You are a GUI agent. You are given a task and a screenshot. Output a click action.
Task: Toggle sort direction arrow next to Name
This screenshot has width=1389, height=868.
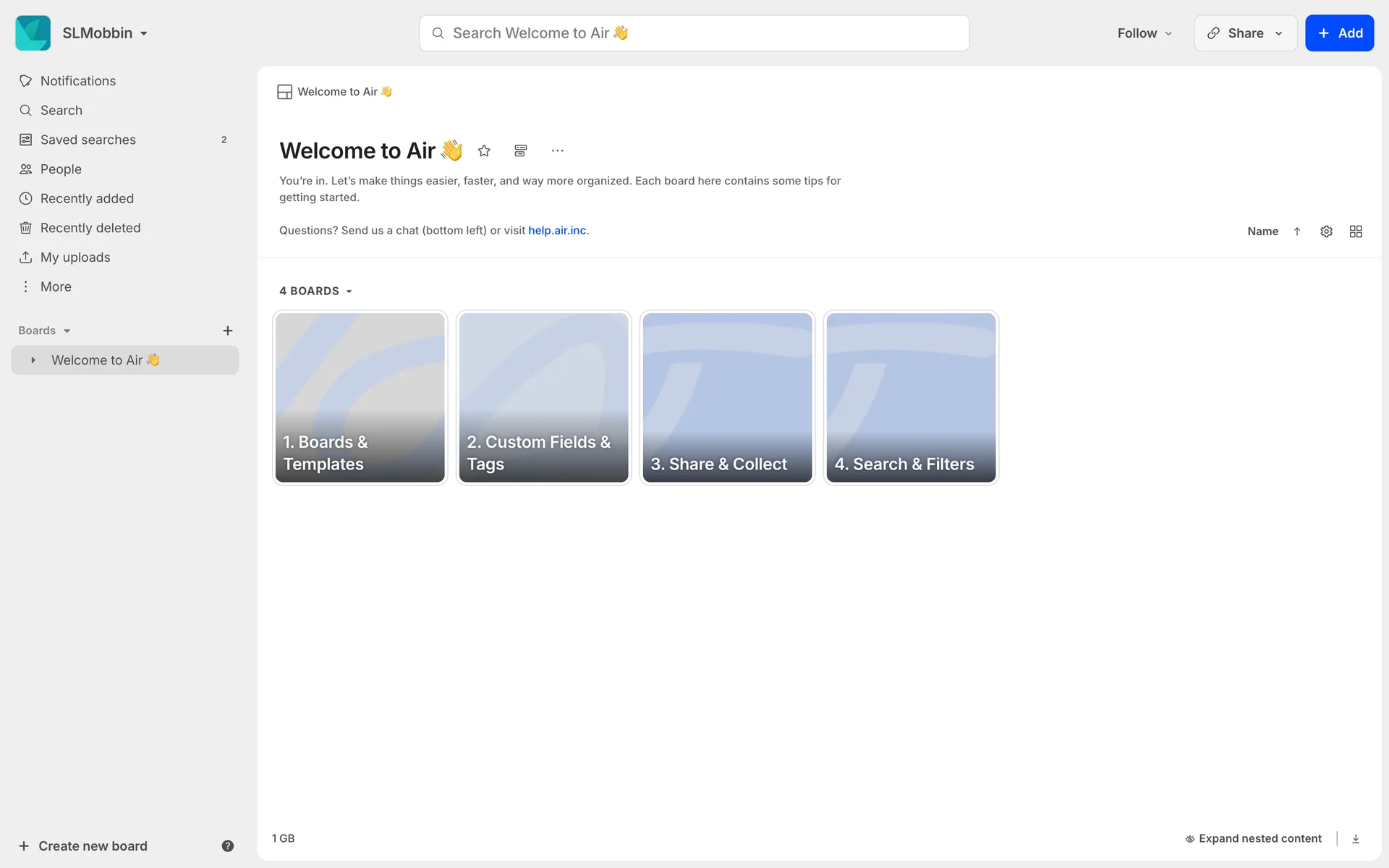point(1297,231)
